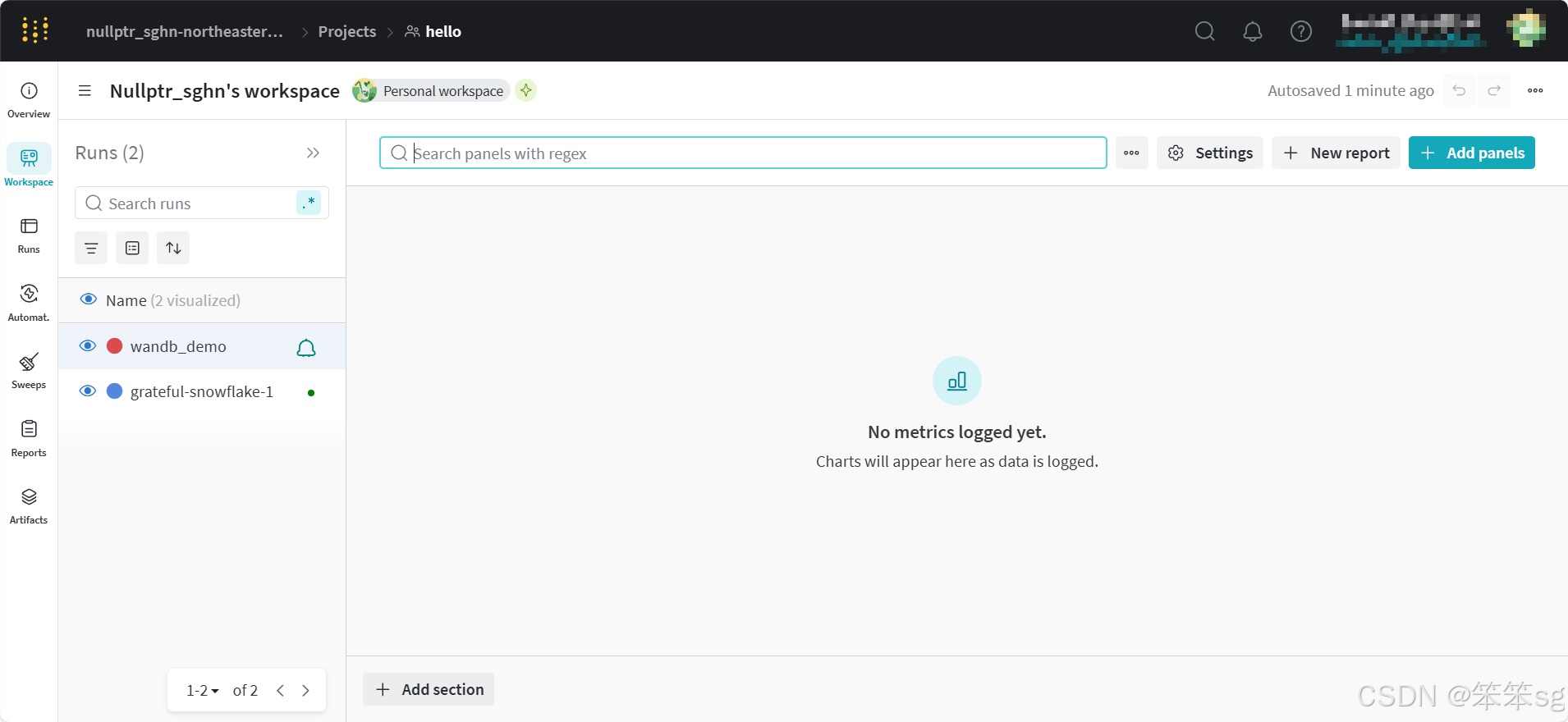This screenshot has height=722, width=1568.
Task: Open the Runs table in sidebar
Action: coord(29,235)
